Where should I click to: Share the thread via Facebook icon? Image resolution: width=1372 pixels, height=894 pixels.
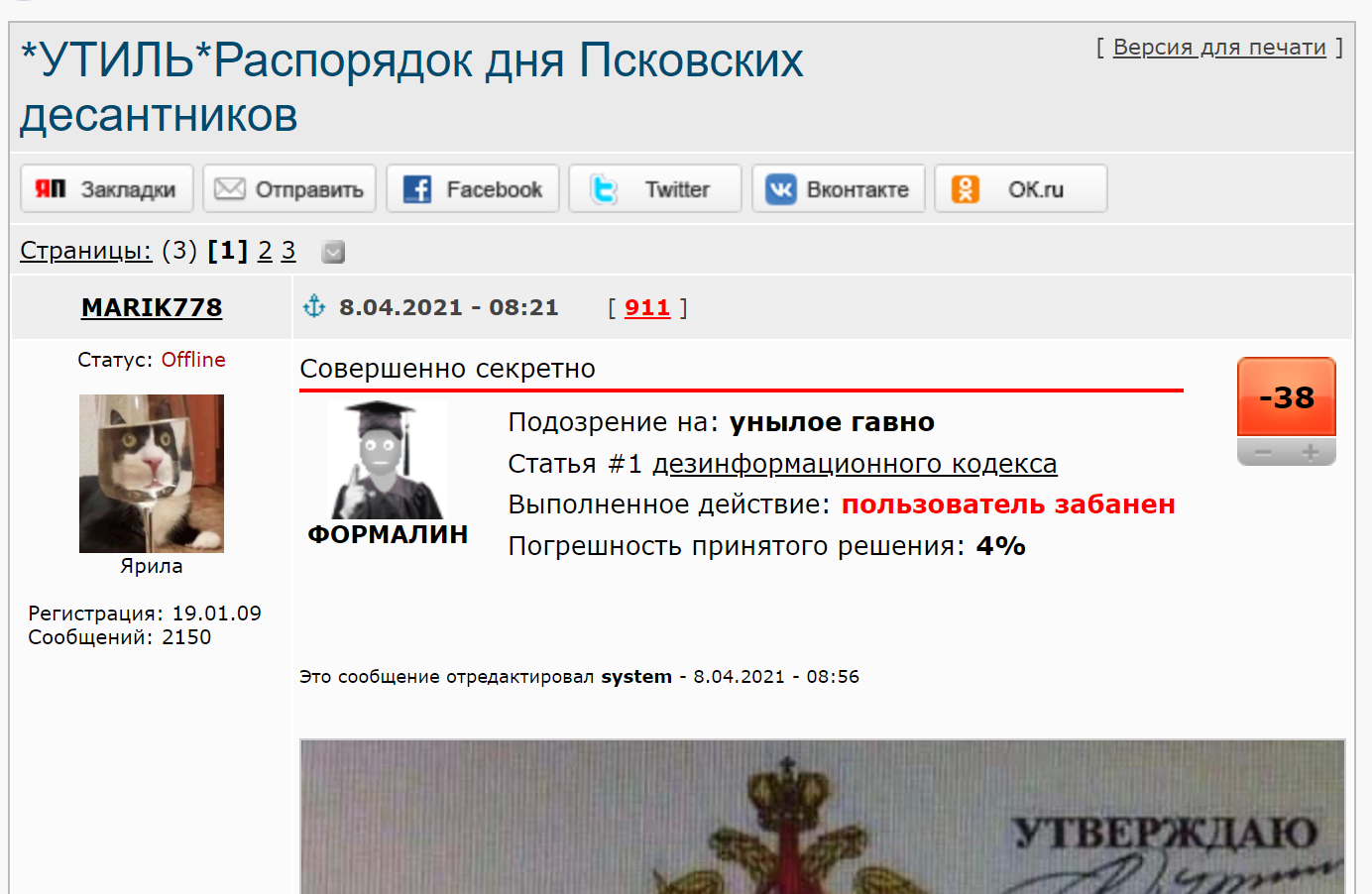pos(417,189)
